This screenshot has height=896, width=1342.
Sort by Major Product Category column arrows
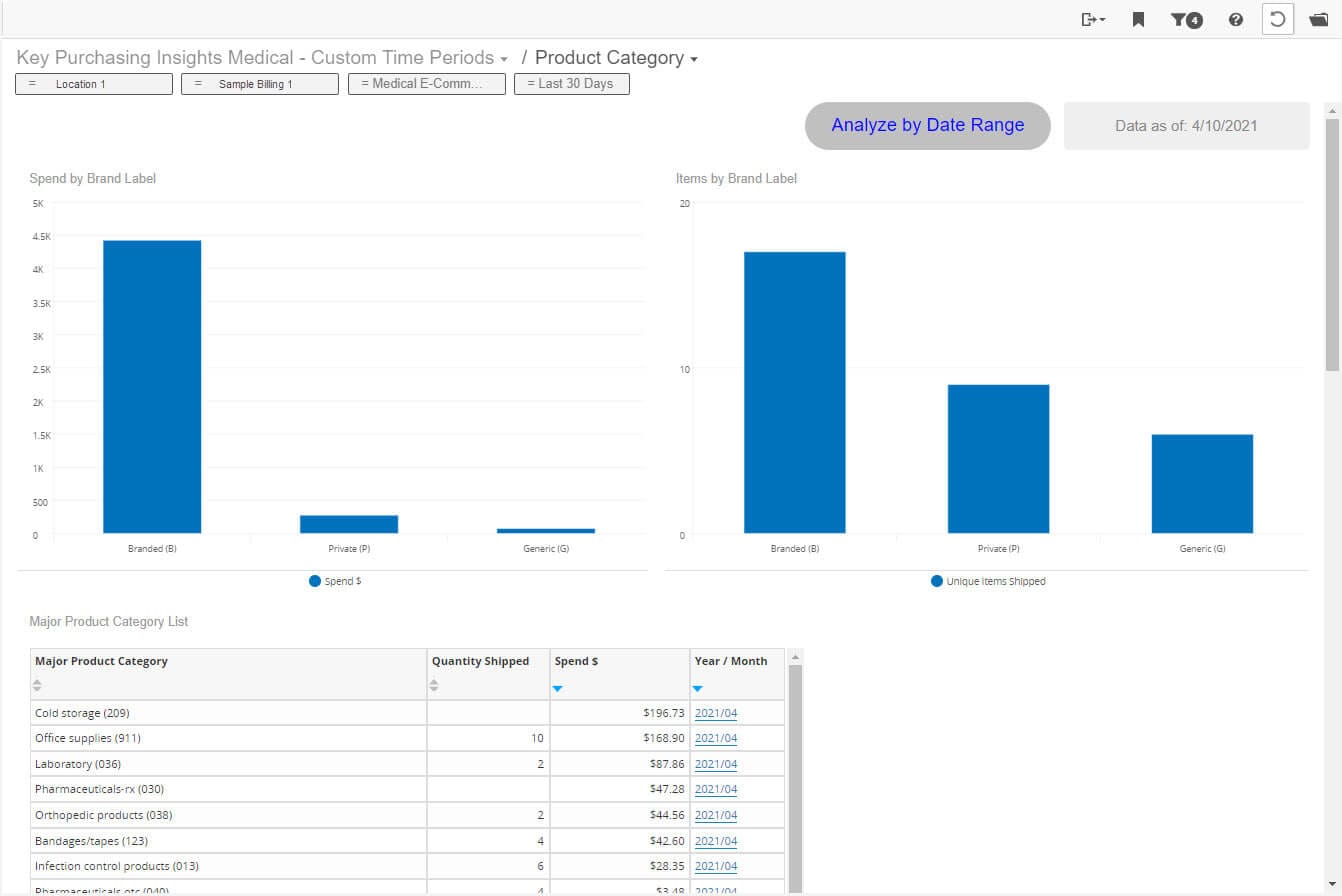37,685
